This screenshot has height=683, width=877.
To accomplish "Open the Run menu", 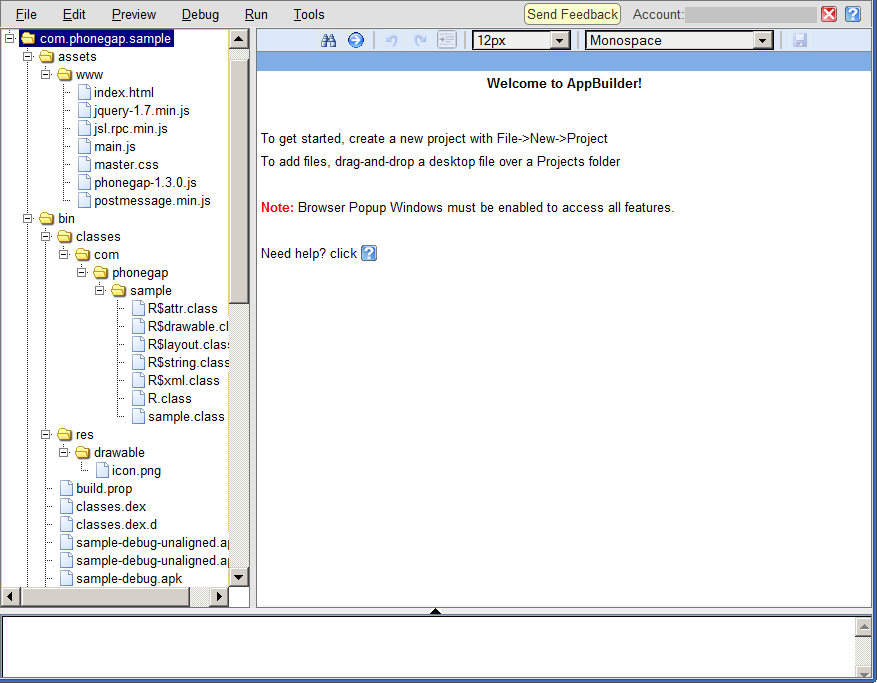I will tap(256, 15).
